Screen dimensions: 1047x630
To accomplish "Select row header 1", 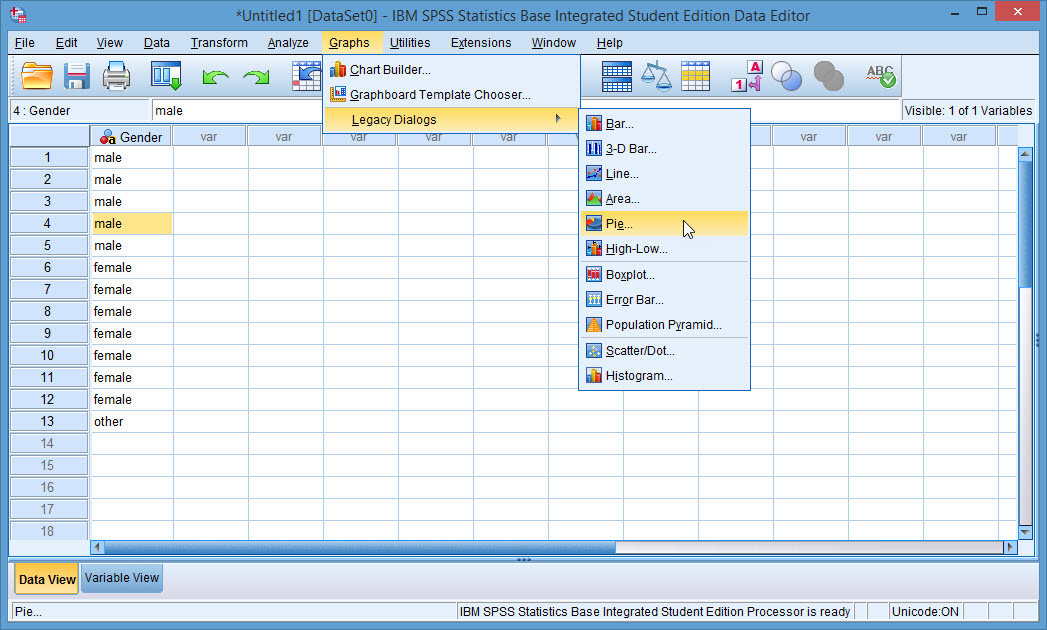I will pos(47,158).
